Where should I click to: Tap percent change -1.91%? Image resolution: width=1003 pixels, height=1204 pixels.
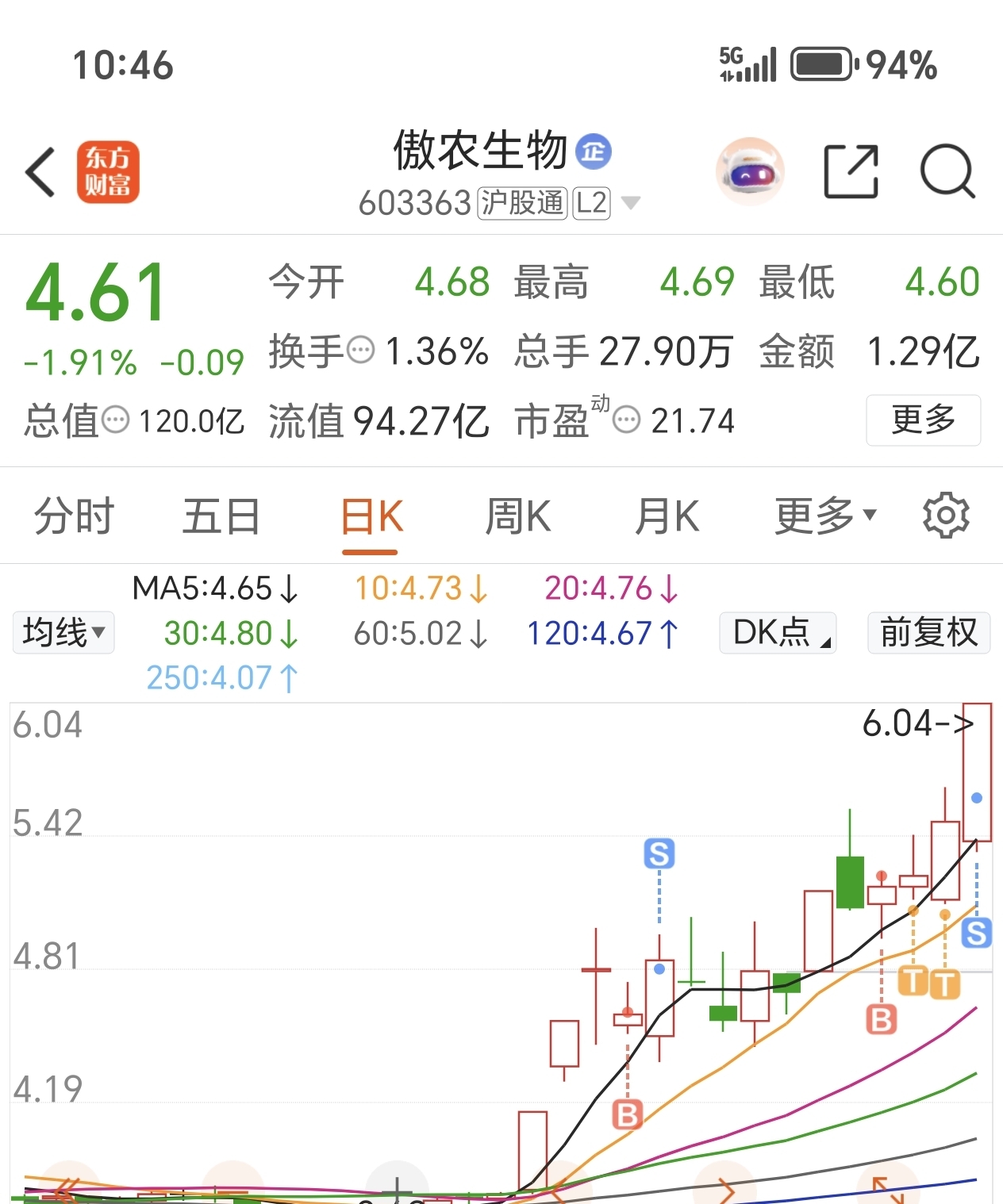[80, 362]
